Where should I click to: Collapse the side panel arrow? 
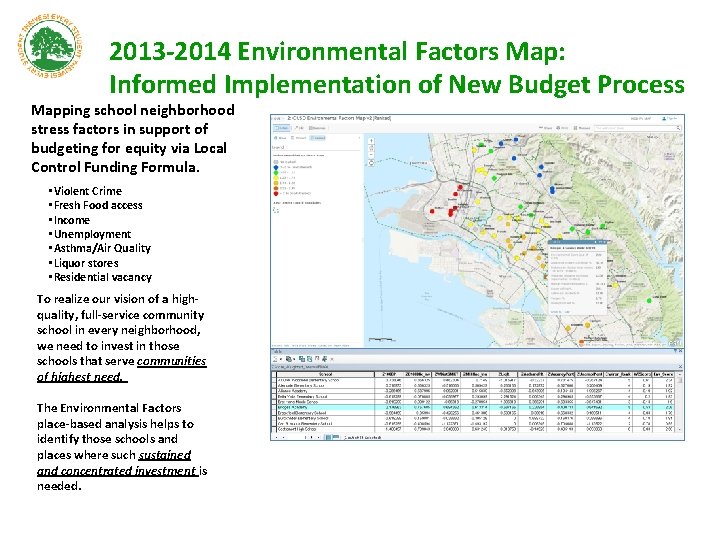tap(359, 138)
